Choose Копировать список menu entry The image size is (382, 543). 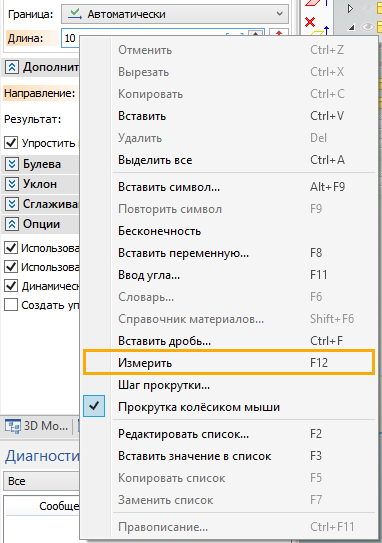coord(229,478)
